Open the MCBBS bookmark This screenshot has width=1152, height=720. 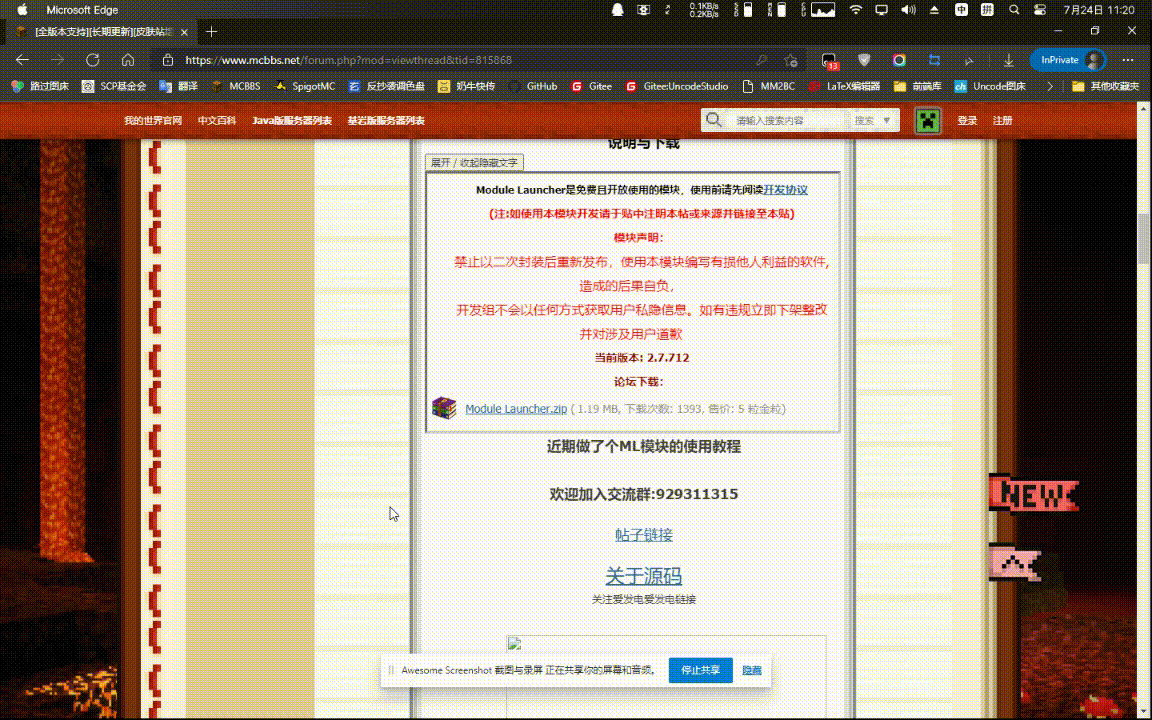(x=235, y=86)
